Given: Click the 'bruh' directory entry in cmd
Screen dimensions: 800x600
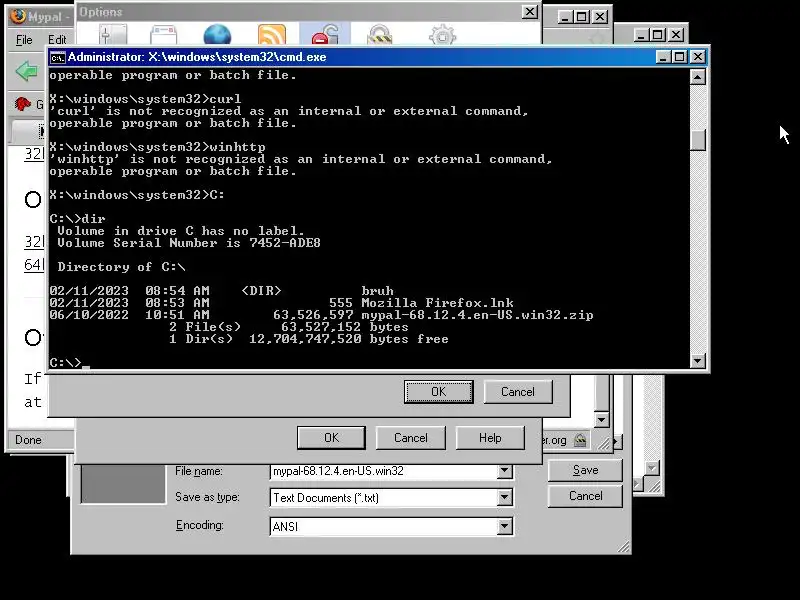Looking at the screenshot, I should pos(378,291).
